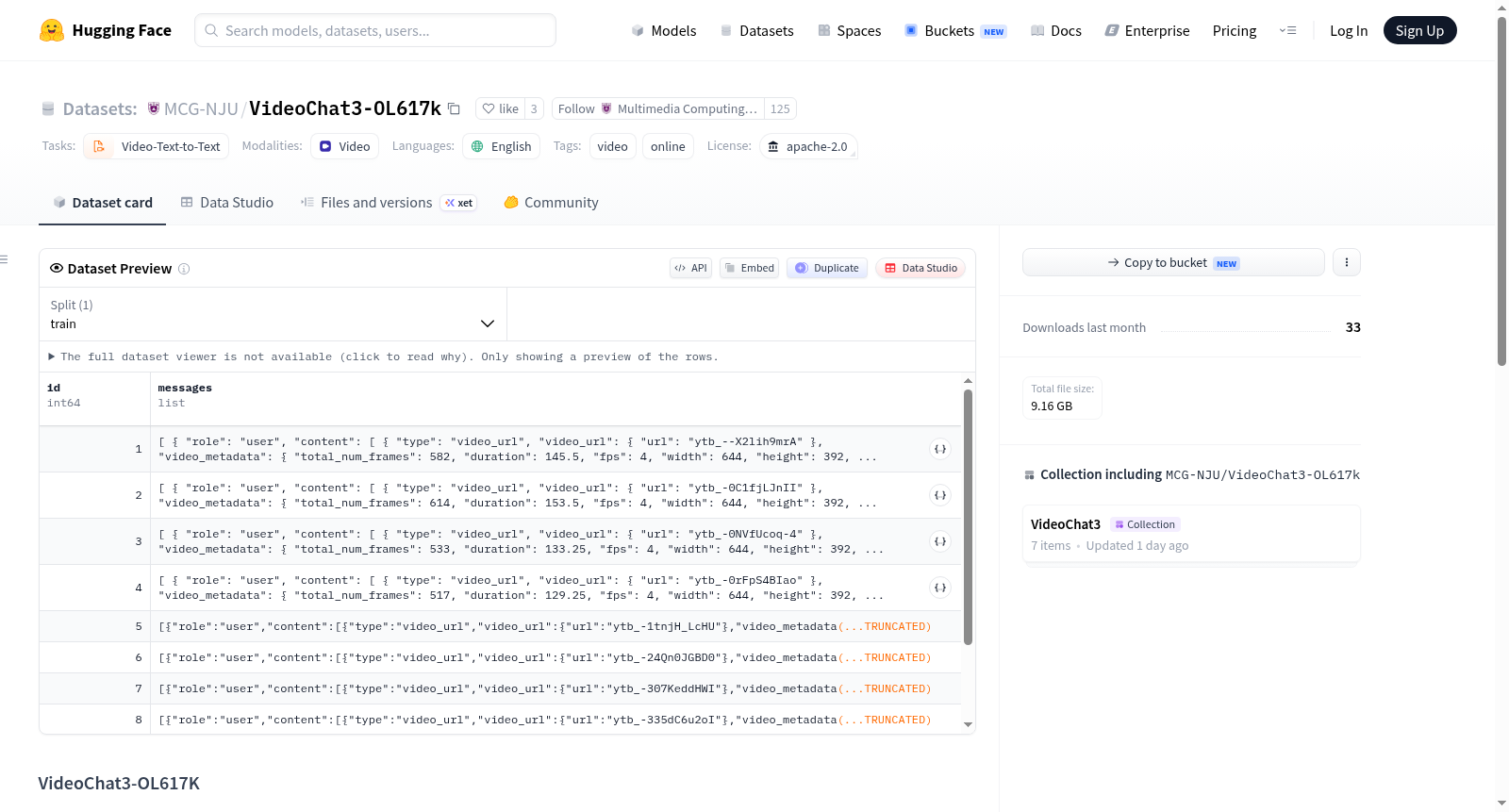The width and height of the screenshot is (1509, 812).
Task: Select the English language tag
Action: click(x=502, y=146)
